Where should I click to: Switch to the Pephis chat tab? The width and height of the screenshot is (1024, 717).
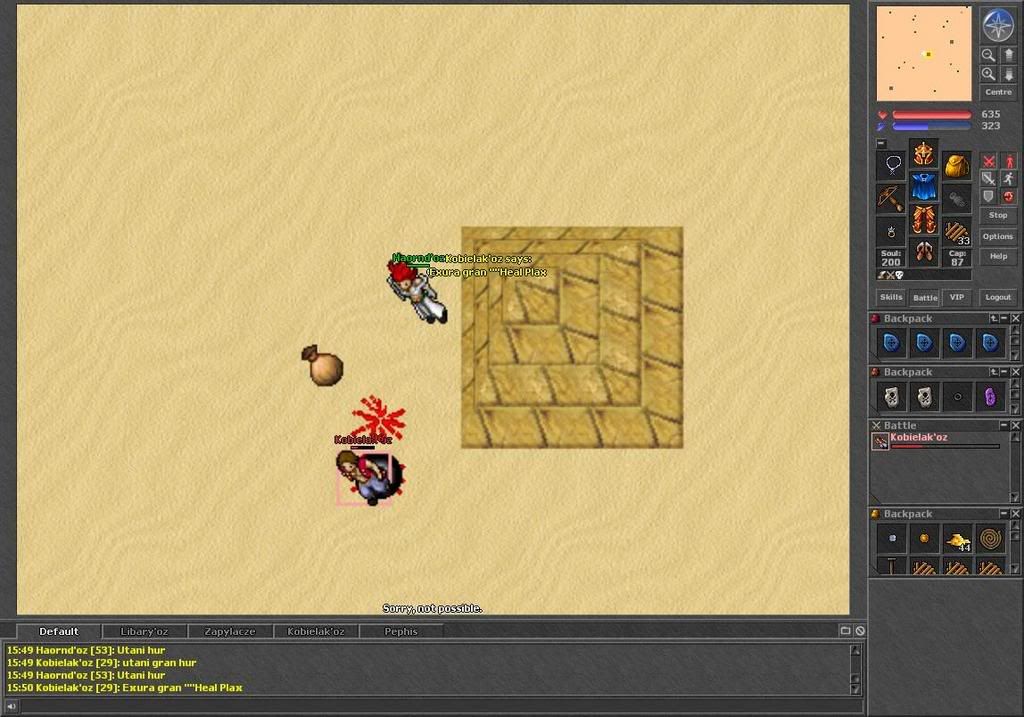pyautogui.click(x=401, y=631)
